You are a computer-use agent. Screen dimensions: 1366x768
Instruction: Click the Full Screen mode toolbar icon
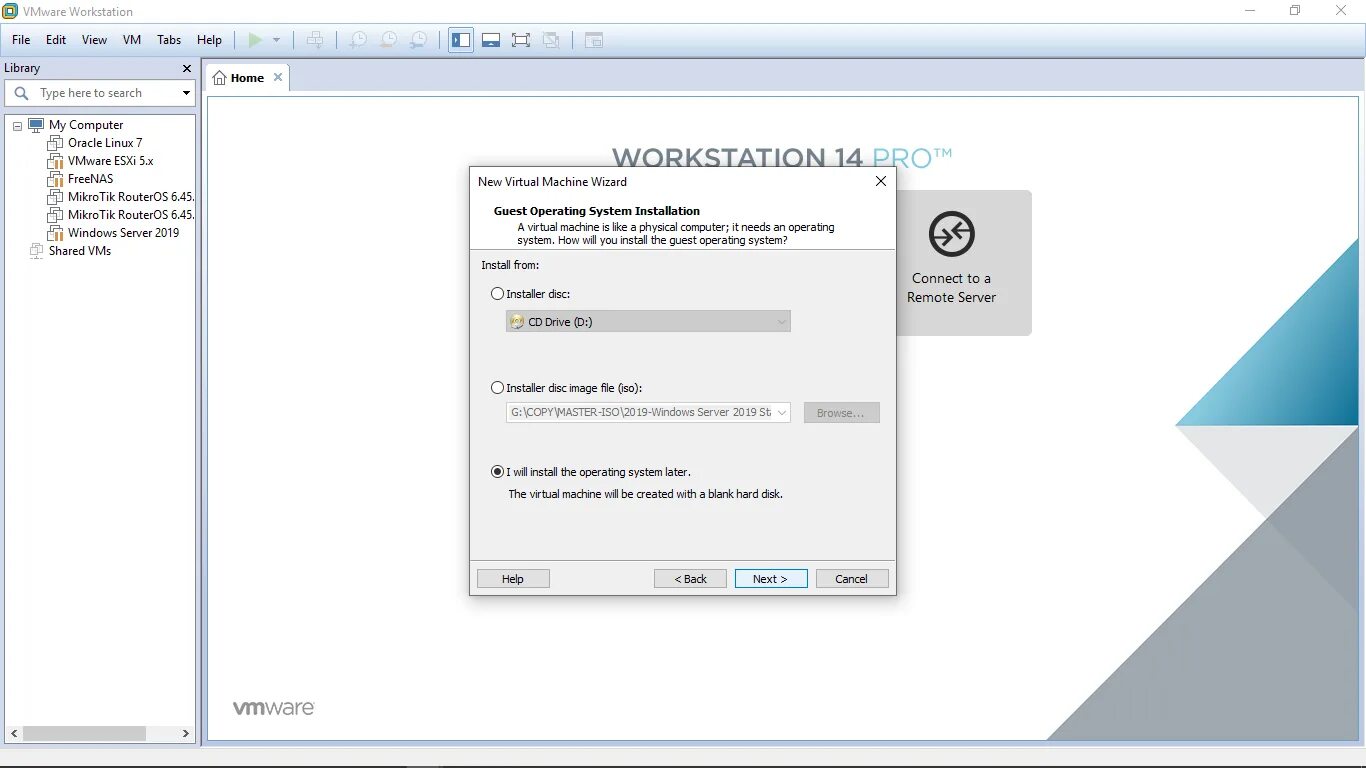521,40
